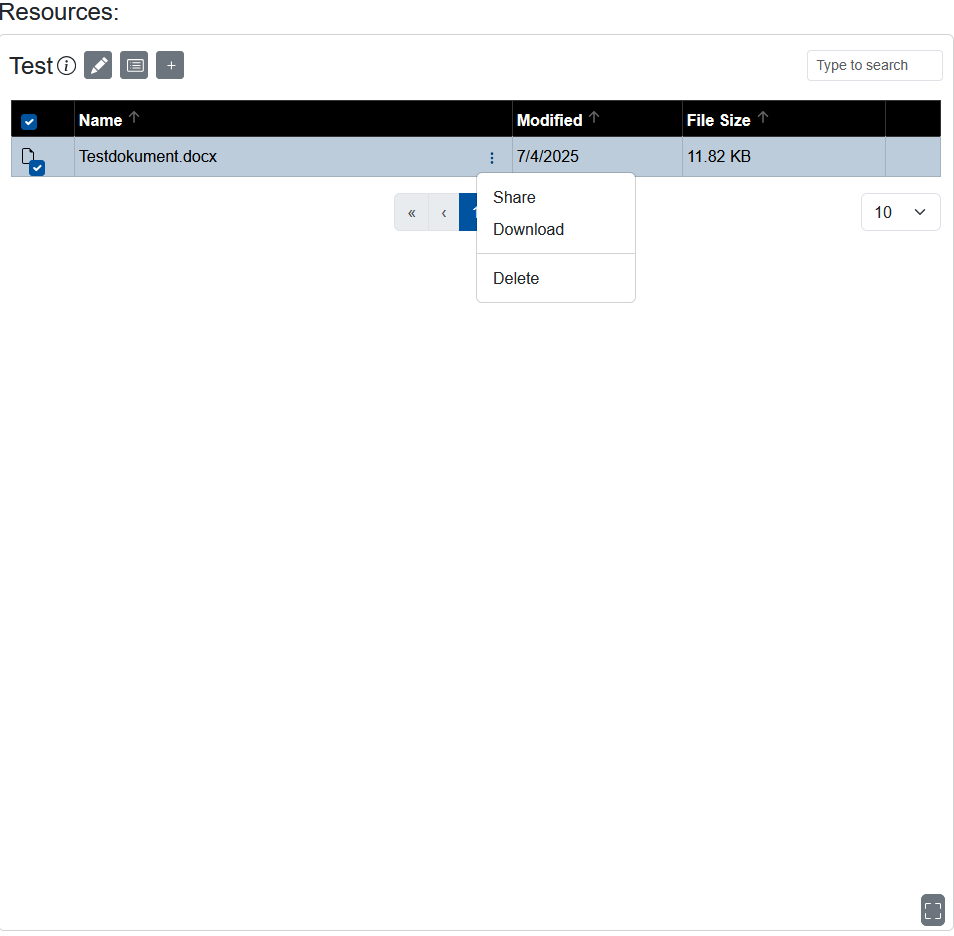The height and width of the screenshot is (936, 954).
Task: Deselect the checkbox on Testdokument.docx
Action: click(37, 168)
